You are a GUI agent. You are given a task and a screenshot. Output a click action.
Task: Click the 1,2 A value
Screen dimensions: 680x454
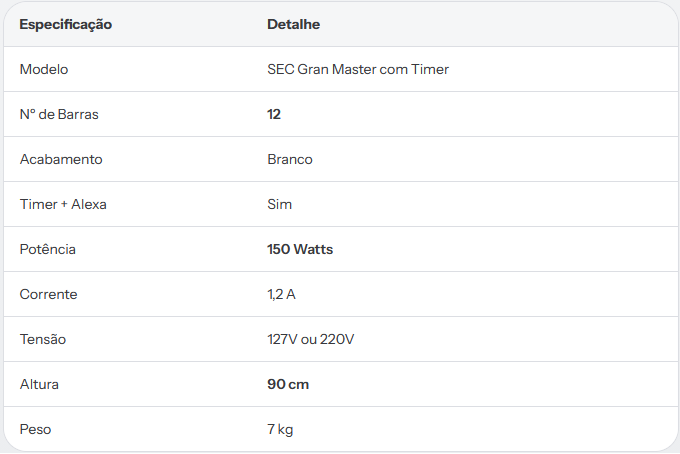(x=281, y=294)
